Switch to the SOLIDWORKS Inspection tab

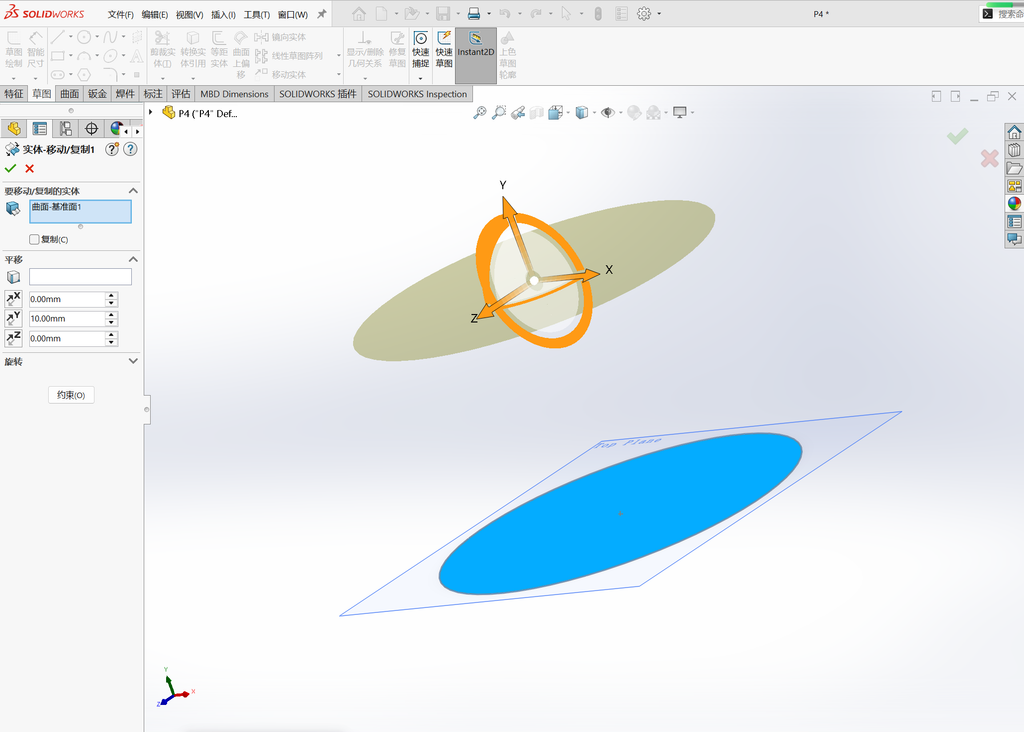[x=417, y=94]
